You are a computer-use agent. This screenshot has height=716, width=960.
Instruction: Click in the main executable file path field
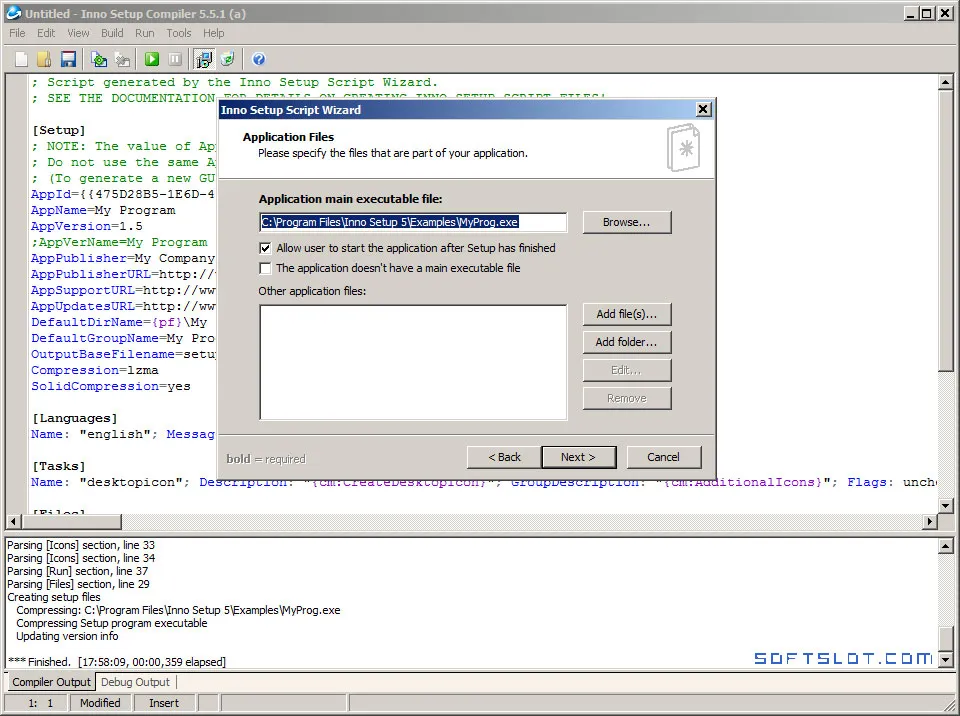(x=413, y=222)
